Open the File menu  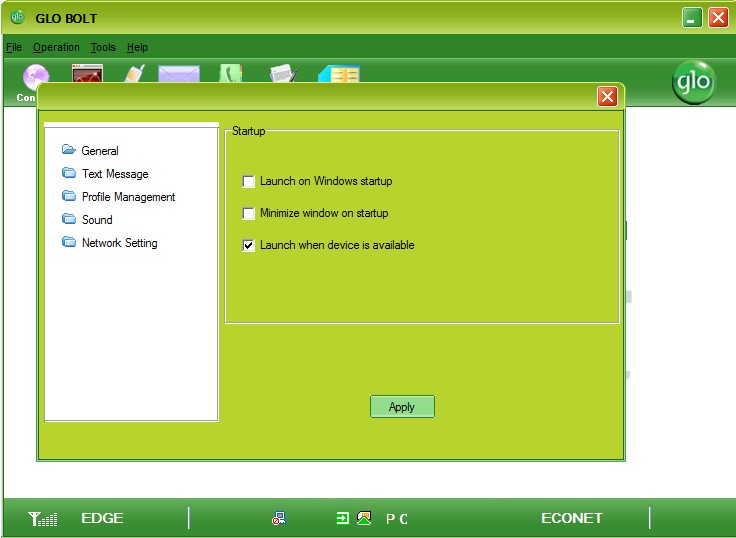pyautogui.click(x=14, y=47)
